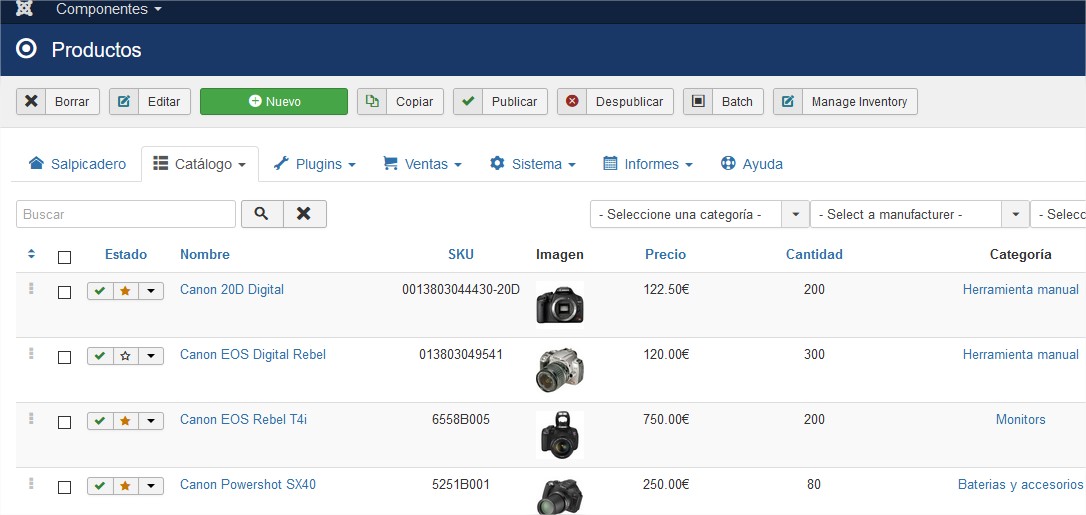Toggle featured star for Canon EOS Rebel T4i
The height and width of the screenshot is (515, 1086).
[x=125, y=421]
